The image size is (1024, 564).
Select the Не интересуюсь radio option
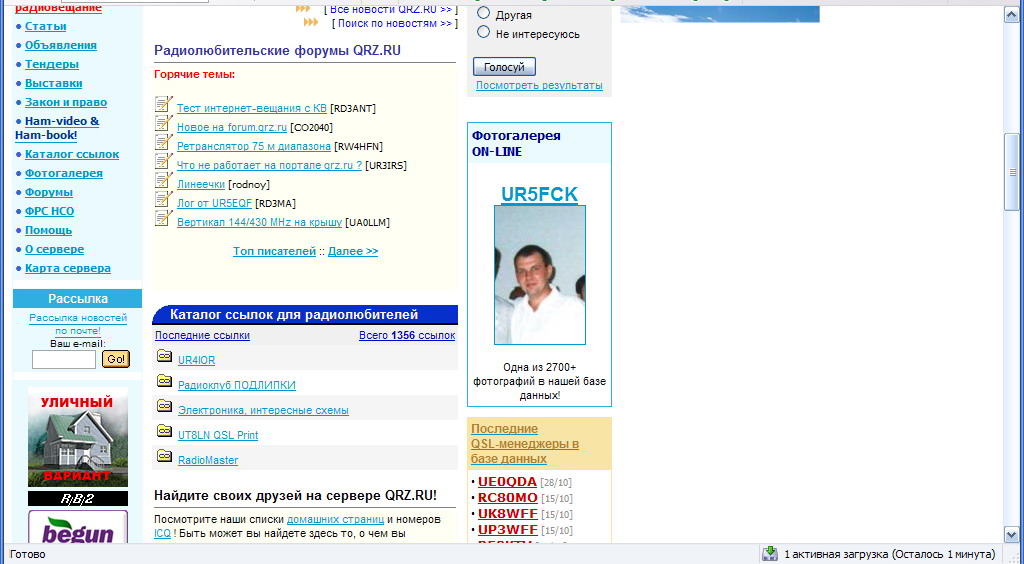point(483,32)
